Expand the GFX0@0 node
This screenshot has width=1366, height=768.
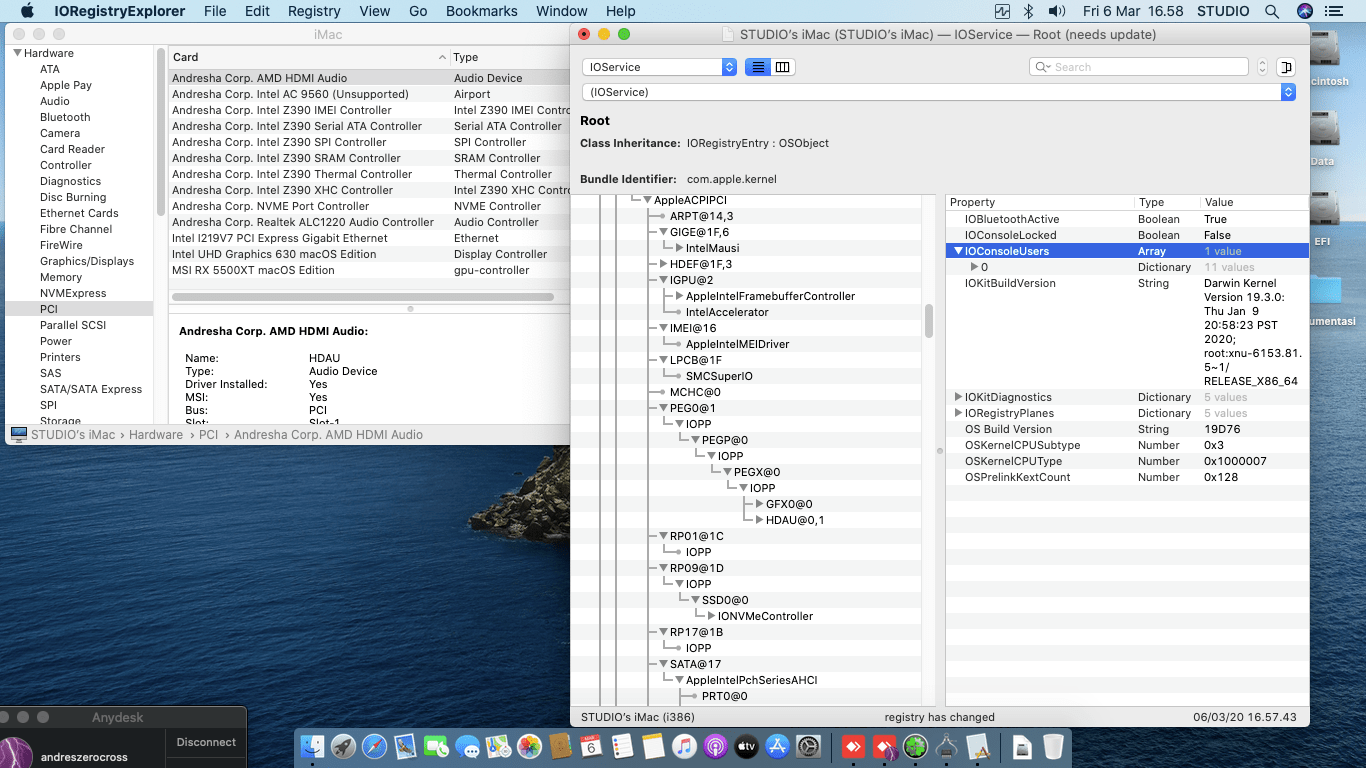click(x=759, y=504)
